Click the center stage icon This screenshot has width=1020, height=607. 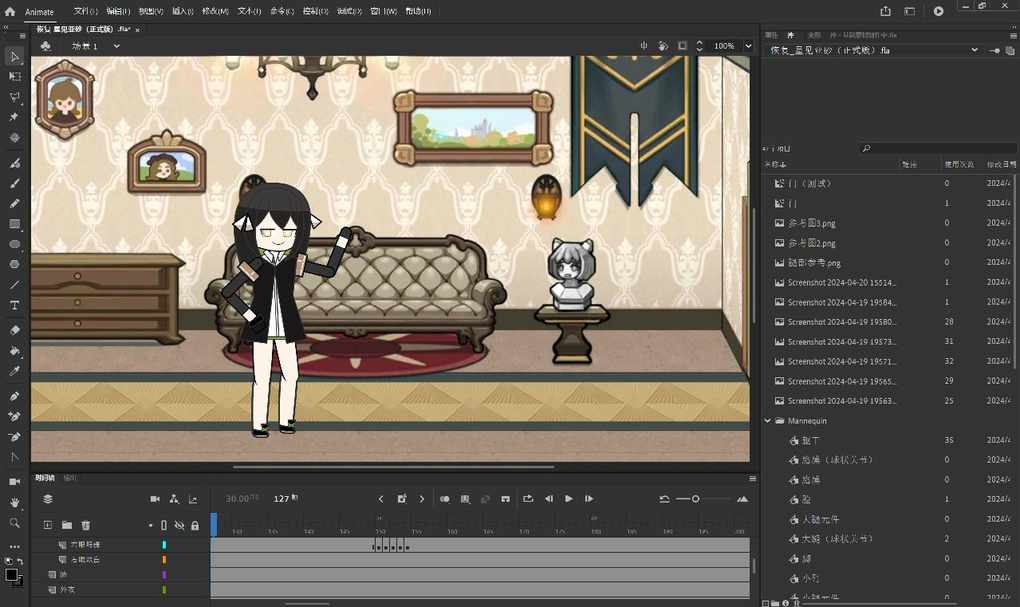(x=644, y=46)
